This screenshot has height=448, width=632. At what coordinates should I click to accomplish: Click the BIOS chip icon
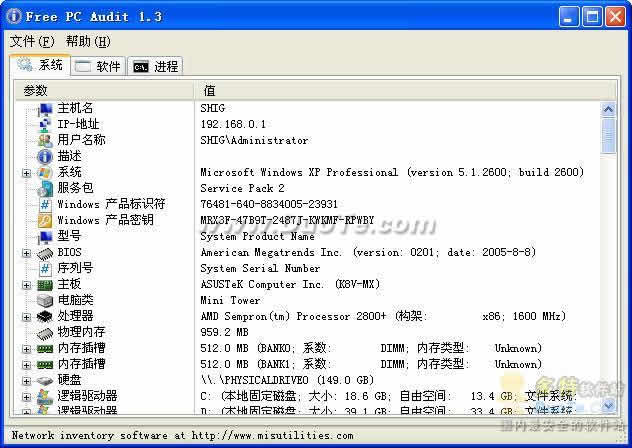point(45,253)
